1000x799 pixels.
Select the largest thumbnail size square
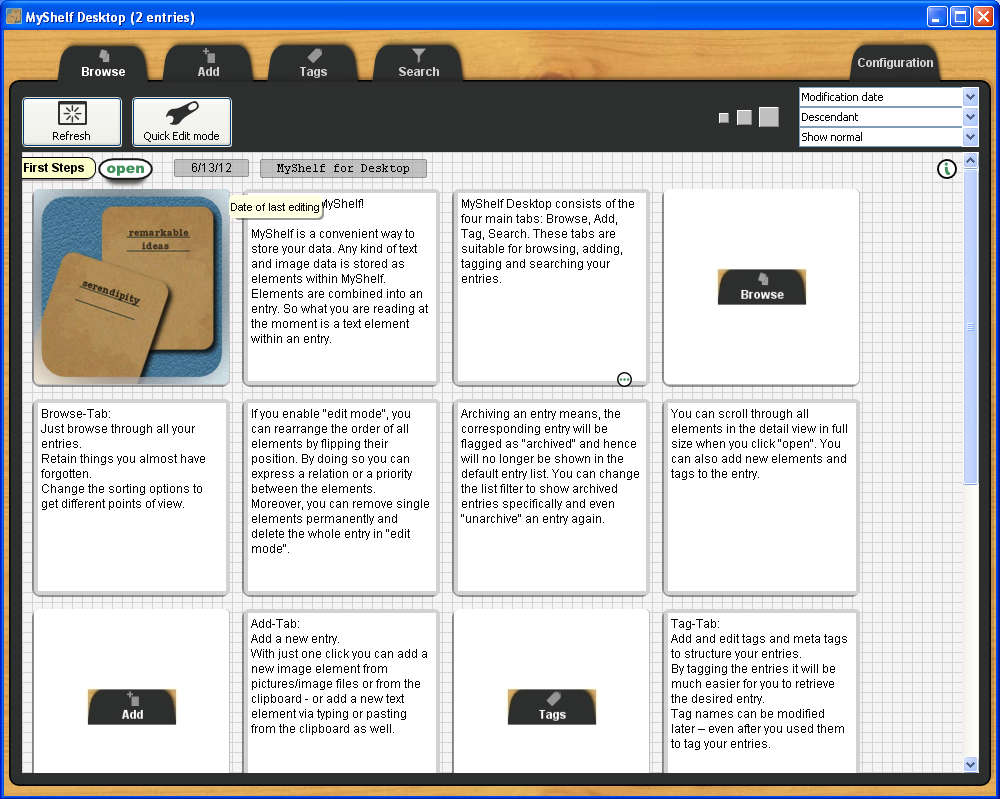[x=768, y=117]
